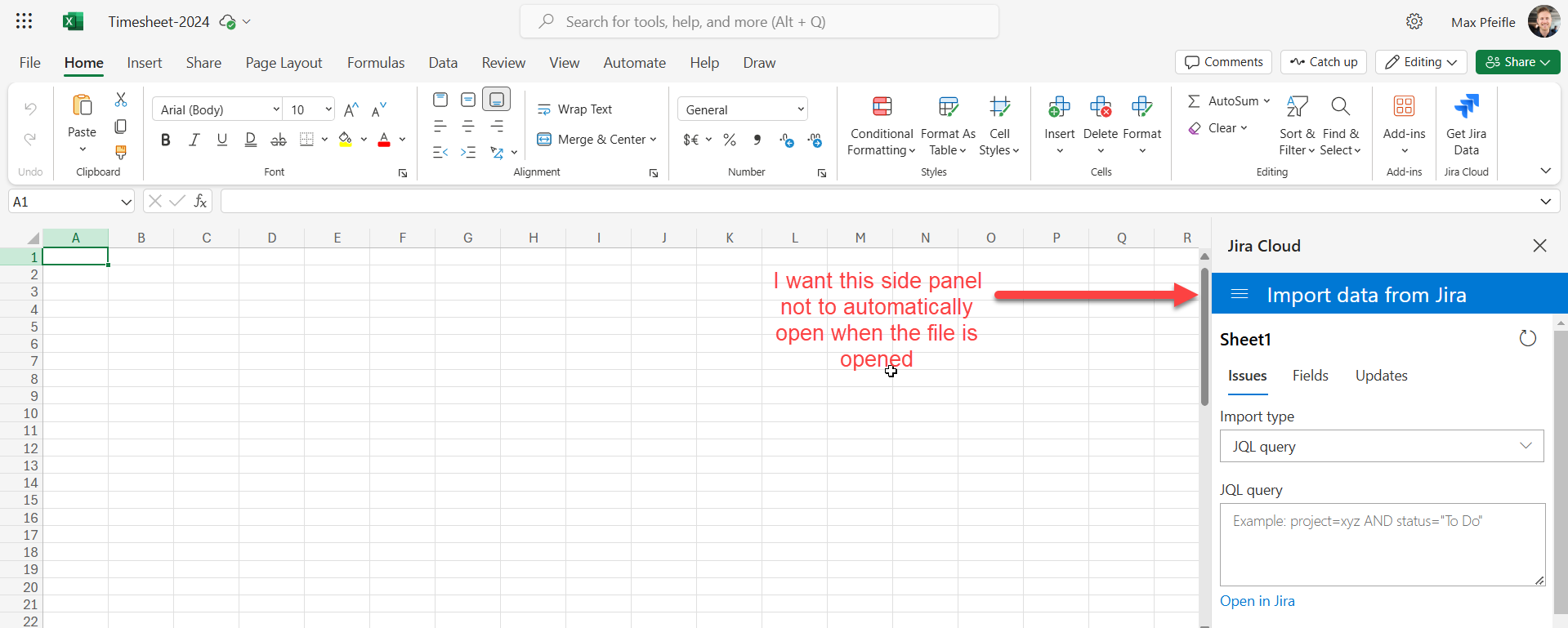Expand the Import type JQL query dropdown
This screenshot has height=628, width=1568.
pyautogui.click(x=1382, y=446)
